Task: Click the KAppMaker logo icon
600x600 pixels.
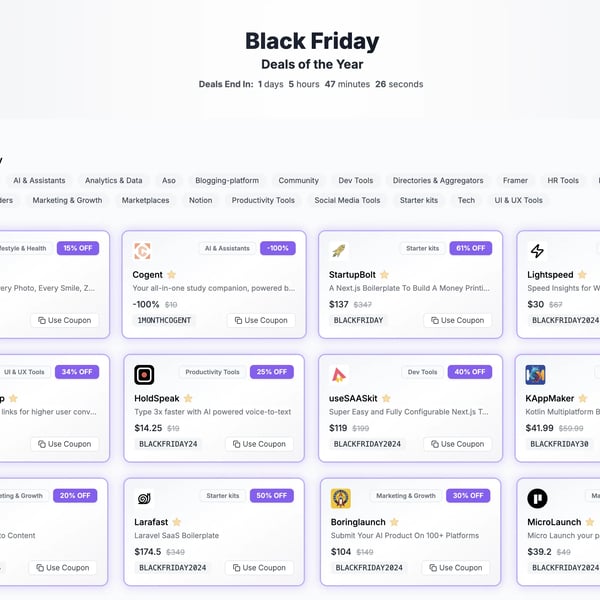Action: click(x=535, y=375)
